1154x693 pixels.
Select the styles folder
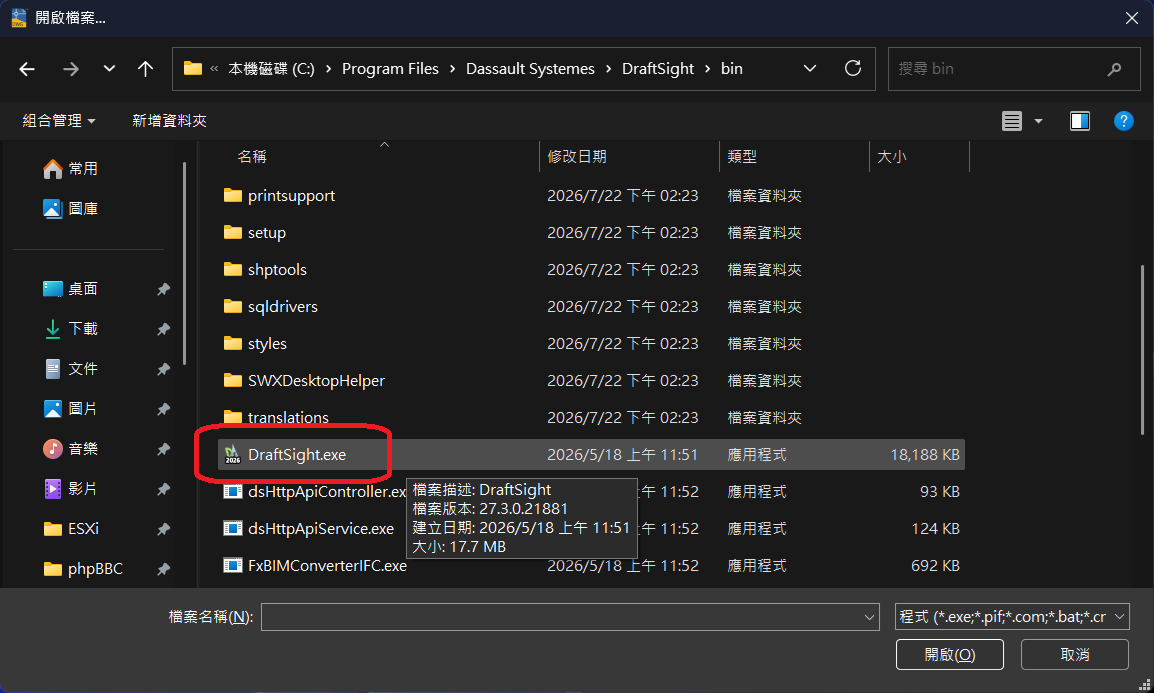tap(267, 344)
